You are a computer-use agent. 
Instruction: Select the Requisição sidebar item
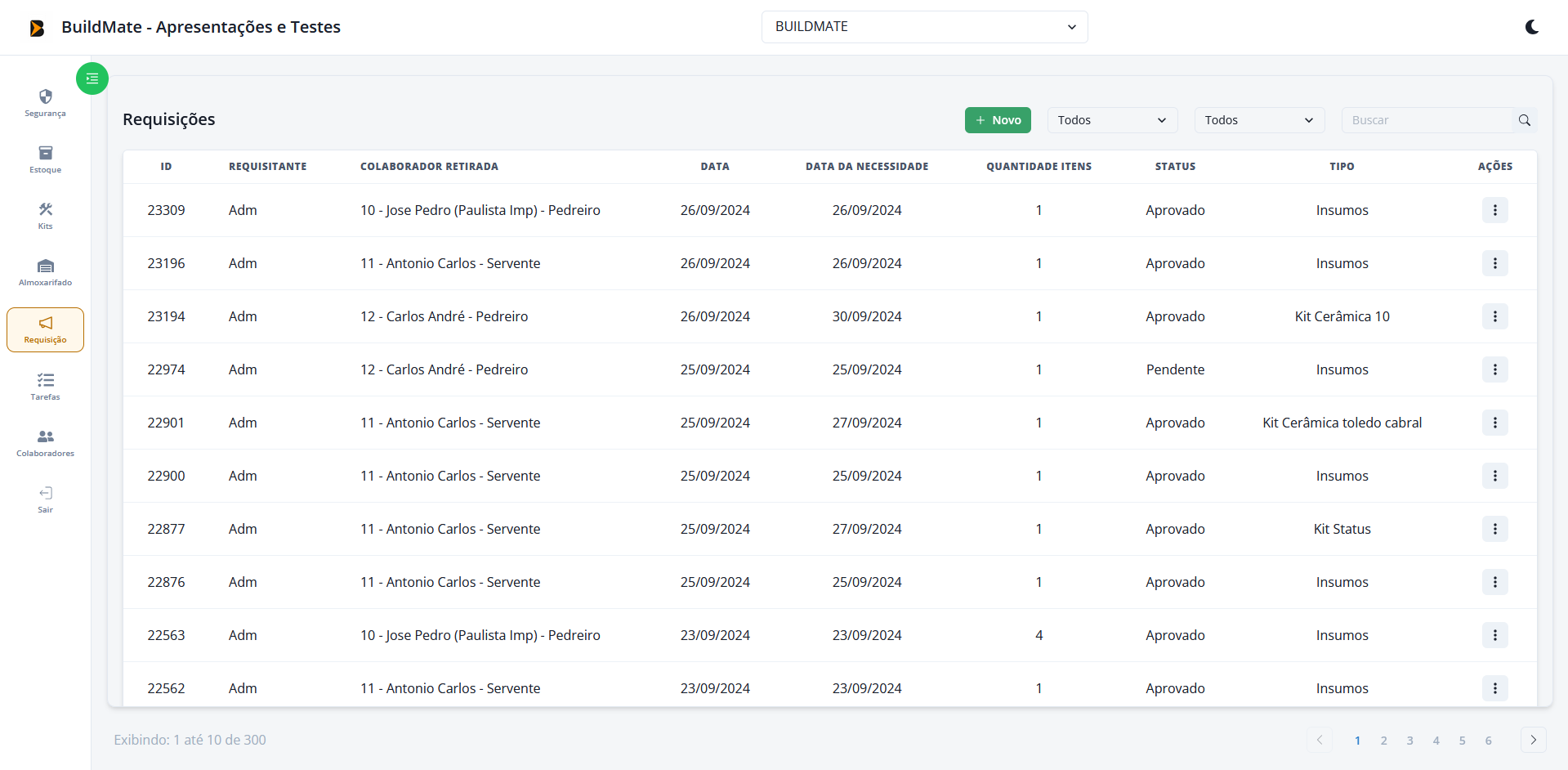click(45, 329)
